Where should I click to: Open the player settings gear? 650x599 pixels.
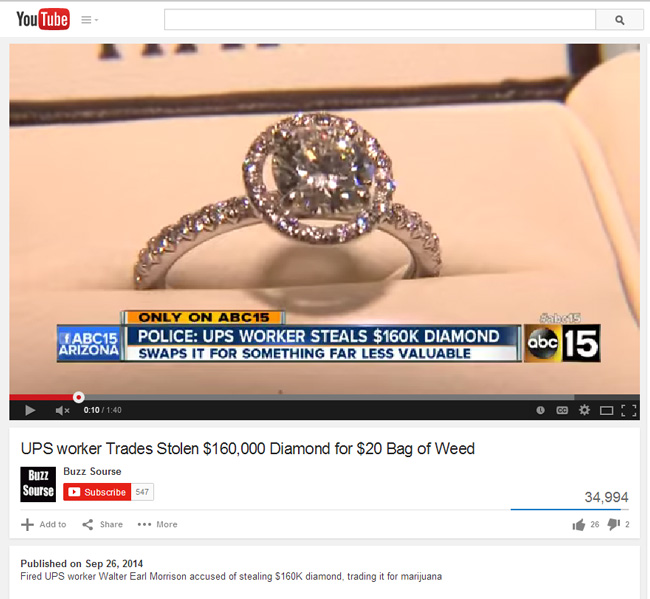pos(585,410)
